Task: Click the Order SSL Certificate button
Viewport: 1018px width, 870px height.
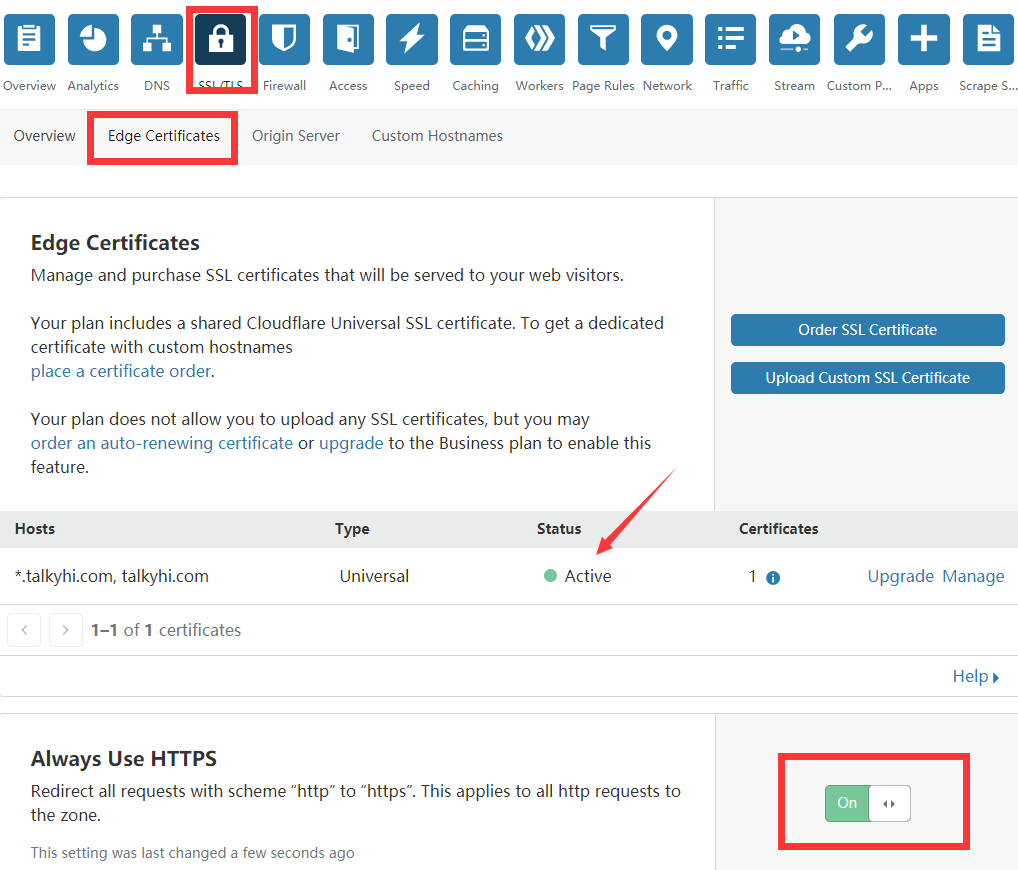Action: click(x=867, y=330)
